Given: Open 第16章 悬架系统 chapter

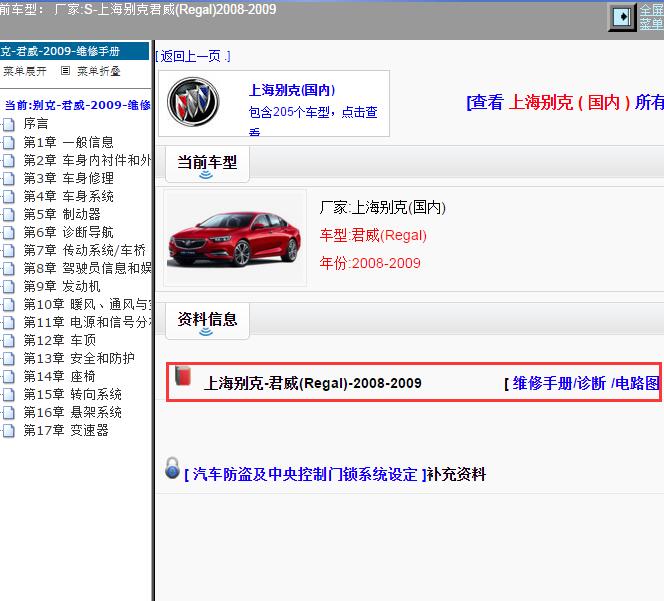Looking at the screenshot, I should [72, 413].
